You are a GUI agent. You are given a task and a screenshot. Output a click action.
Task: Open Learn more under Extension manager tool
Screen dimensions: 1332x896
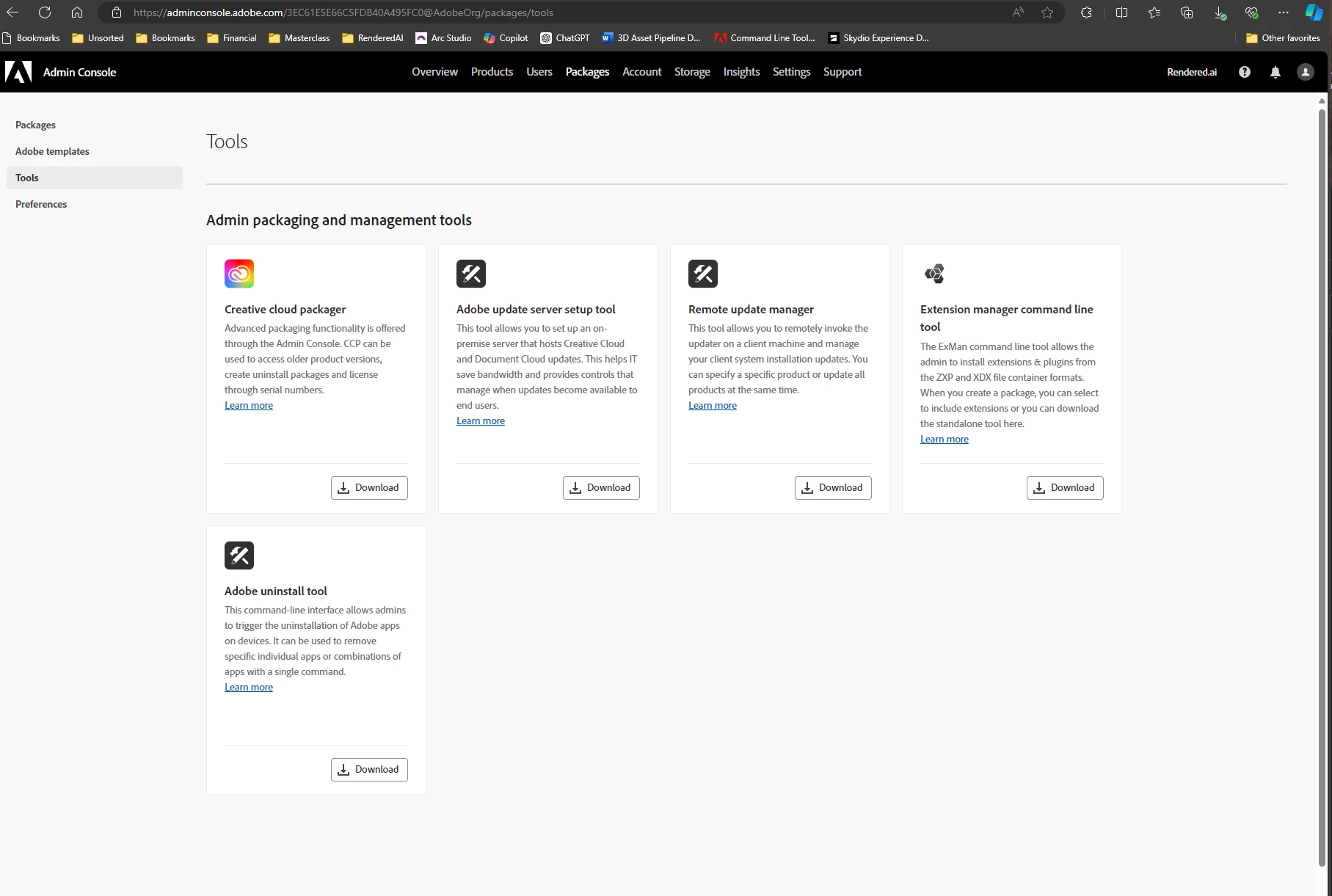(x=945, y=440)
